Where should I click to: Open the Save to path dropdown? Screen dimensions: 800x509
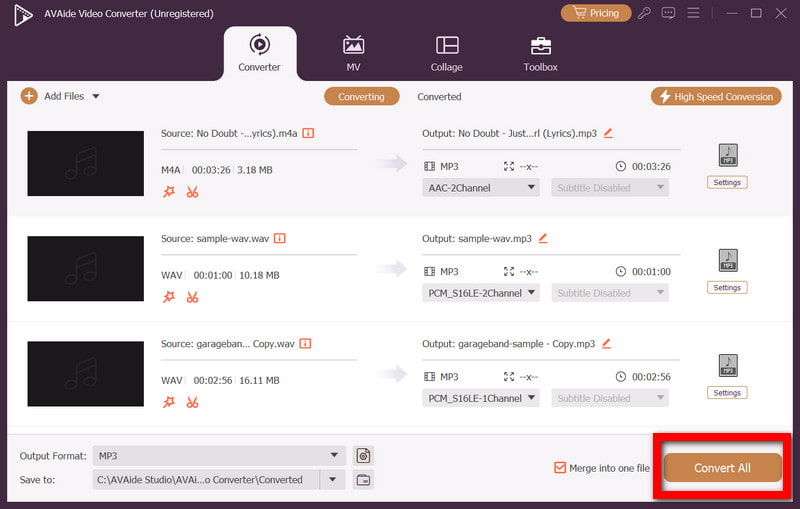point(333,479)
